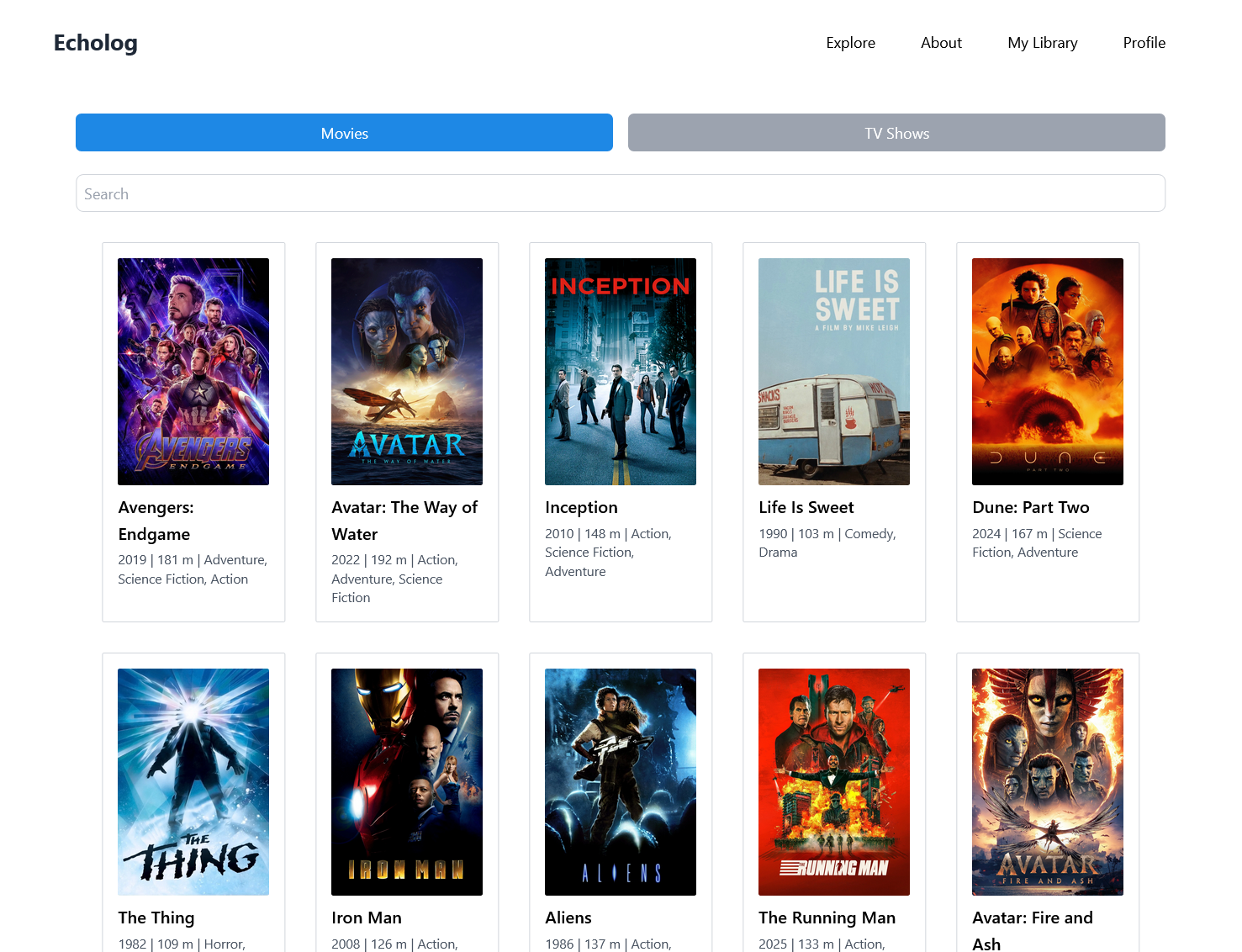
Task: Select the Iron Man movie title
Action: [367, 918]
